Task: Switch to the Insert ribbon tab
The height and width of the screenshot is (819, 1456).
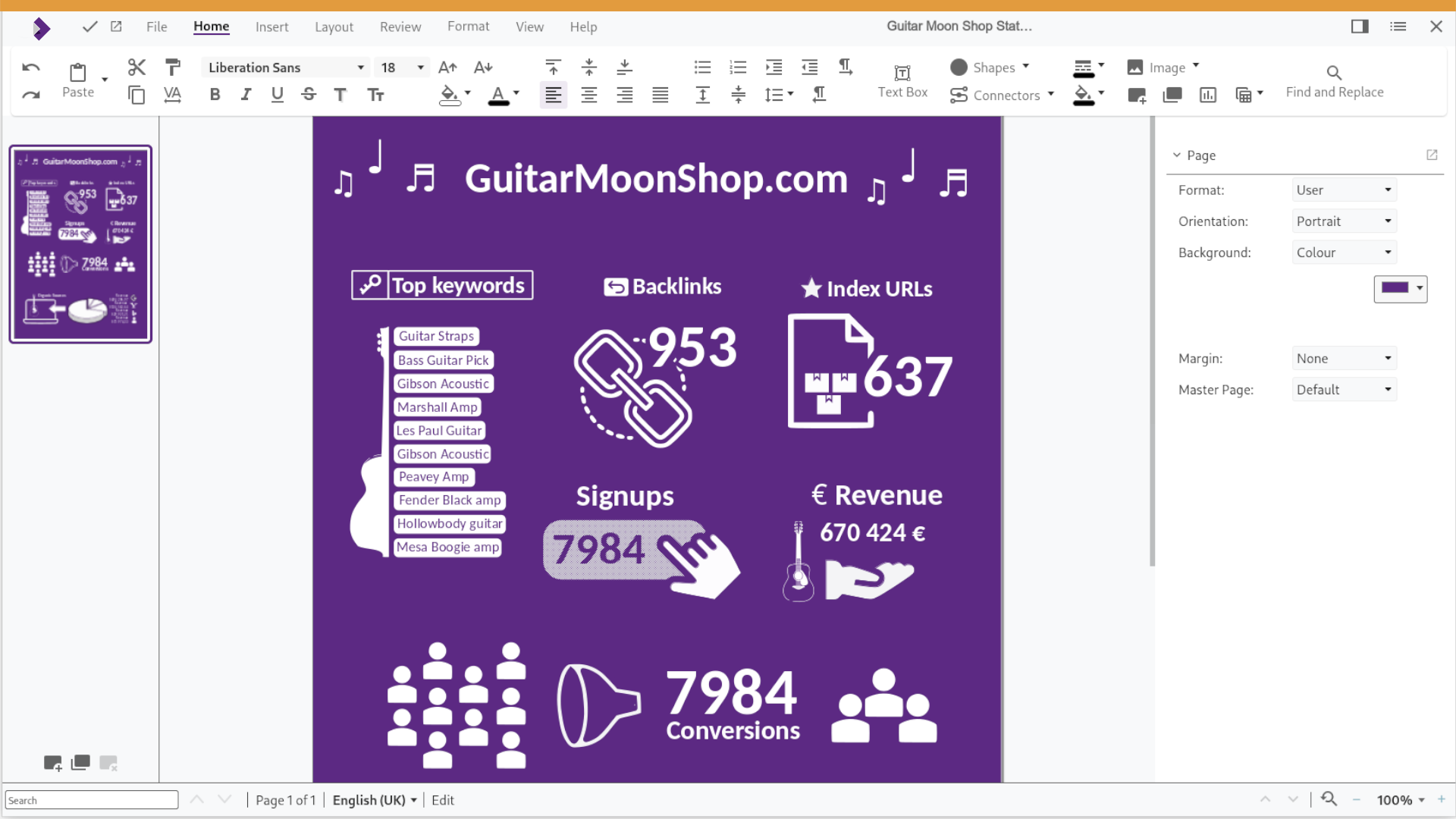Action: (271, 27)
